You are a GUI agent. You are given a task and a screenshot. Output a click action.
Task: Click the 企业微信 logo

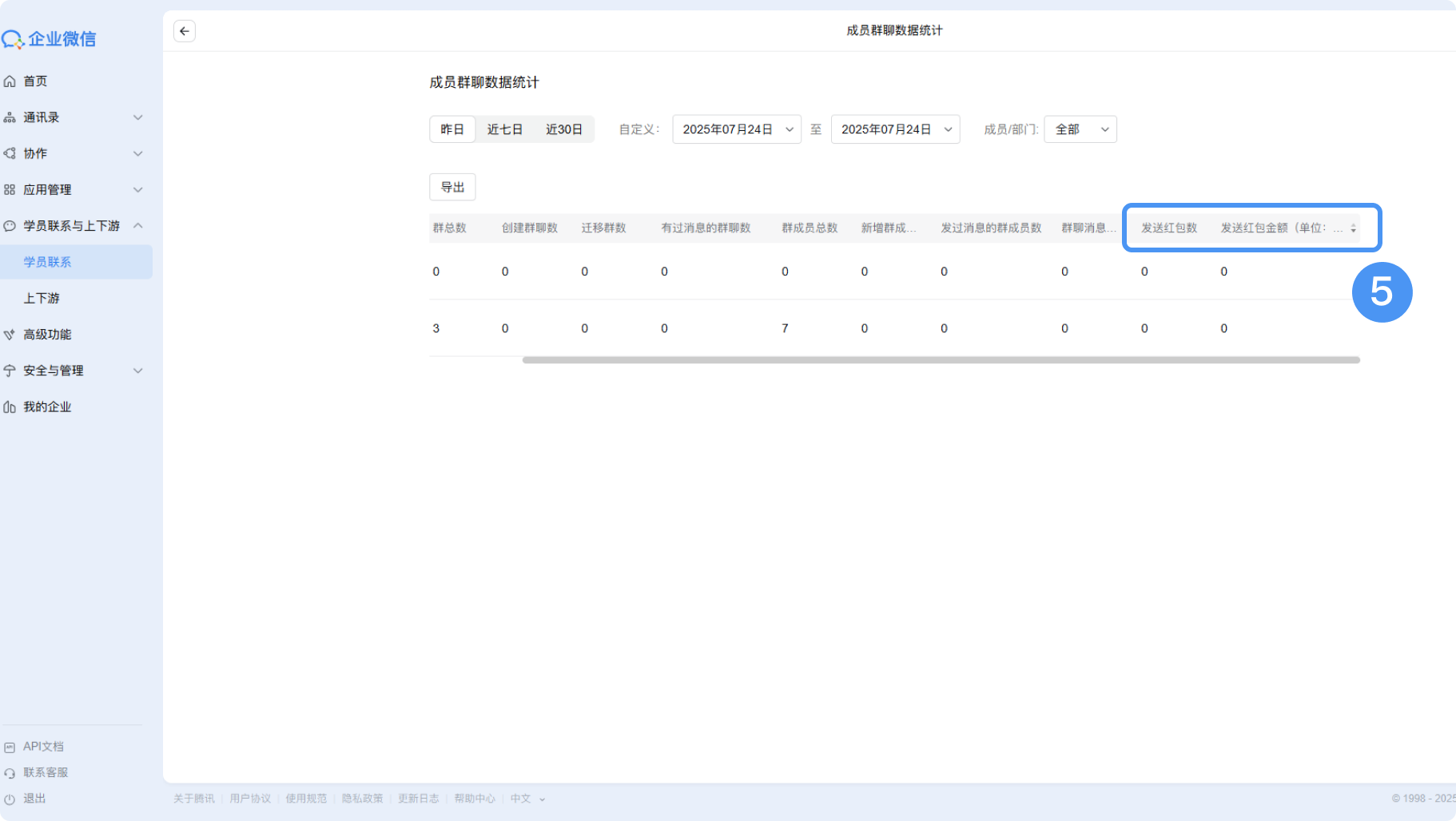click(49, 39)
